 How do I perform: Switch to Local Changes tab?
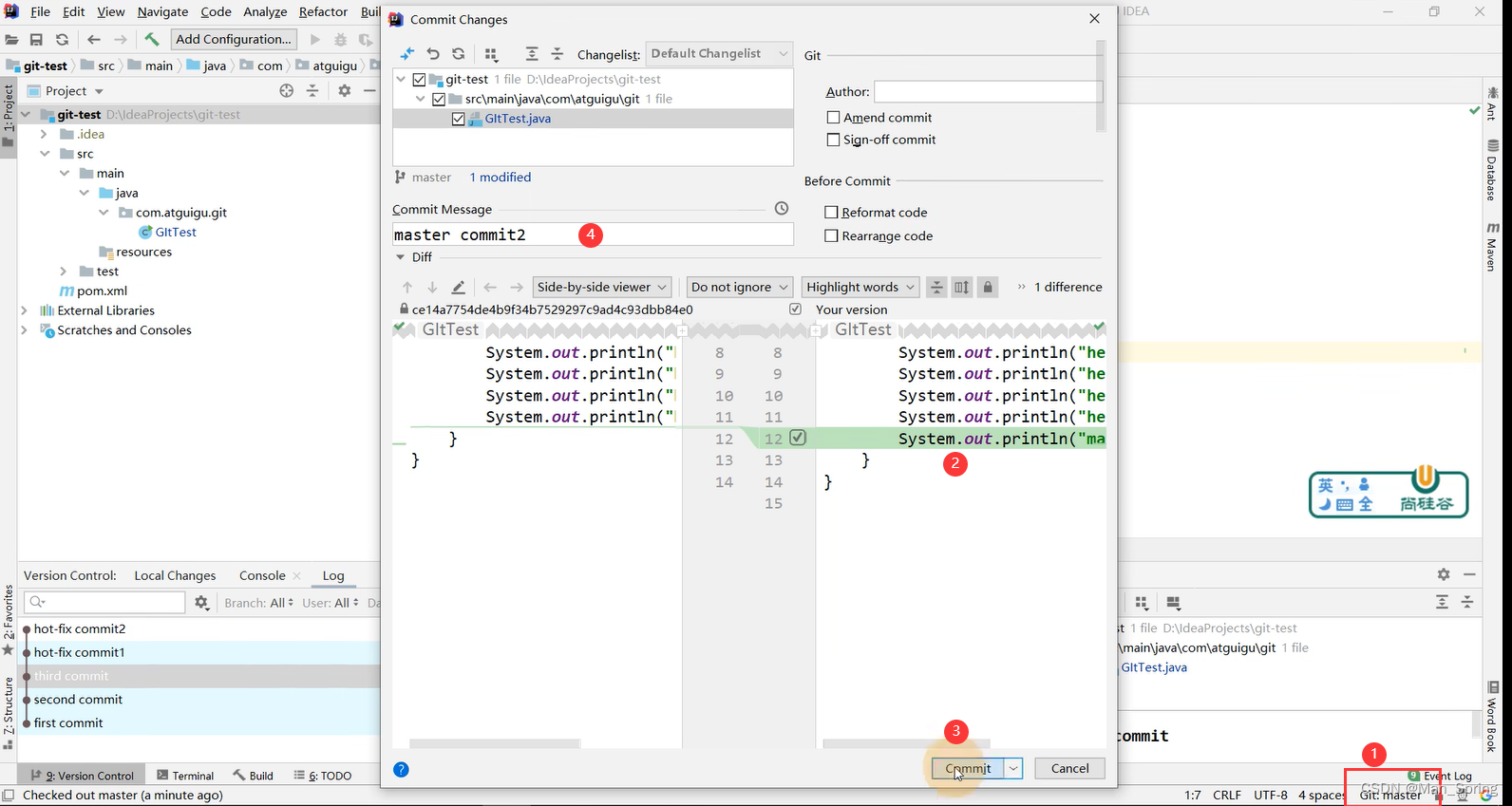click(175, 575)
